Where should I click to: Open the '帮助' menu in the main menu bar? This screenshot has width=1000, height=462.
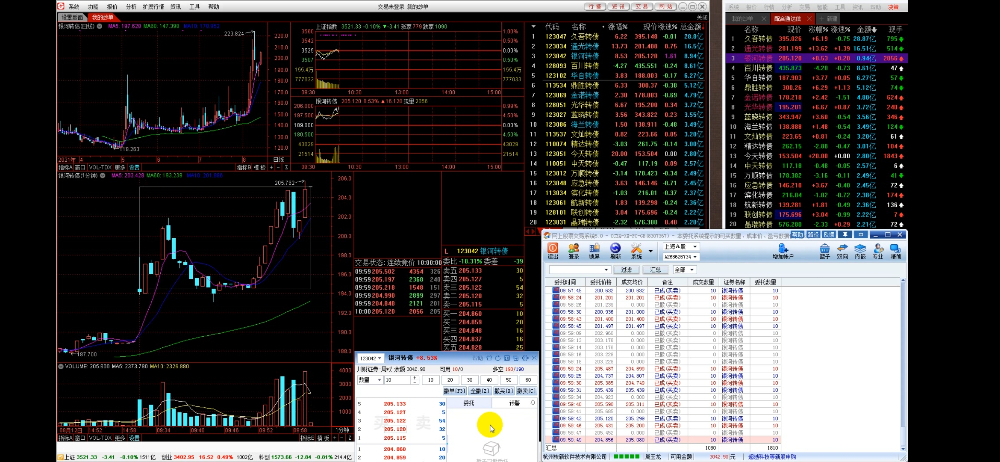coord(214,6)
